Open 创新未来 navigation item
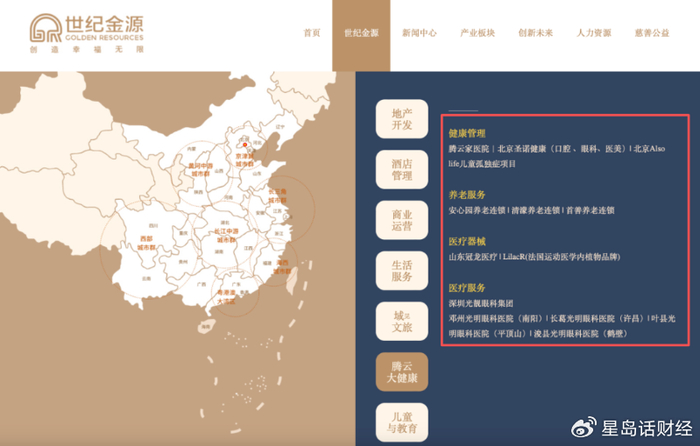Image resolution: width=700 pixels, height=446 pixels. tap(535, 33)
